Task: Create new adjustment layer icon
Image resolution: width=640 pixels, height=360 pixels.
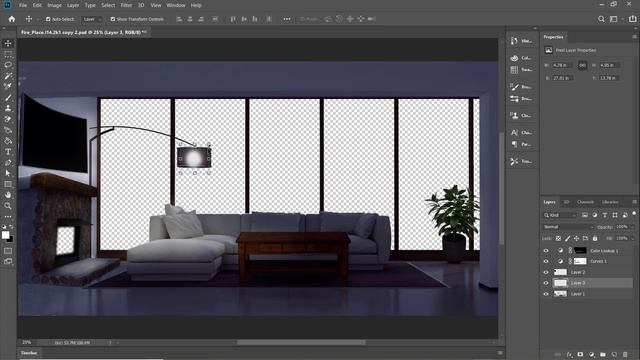Action: coord(592,354)
